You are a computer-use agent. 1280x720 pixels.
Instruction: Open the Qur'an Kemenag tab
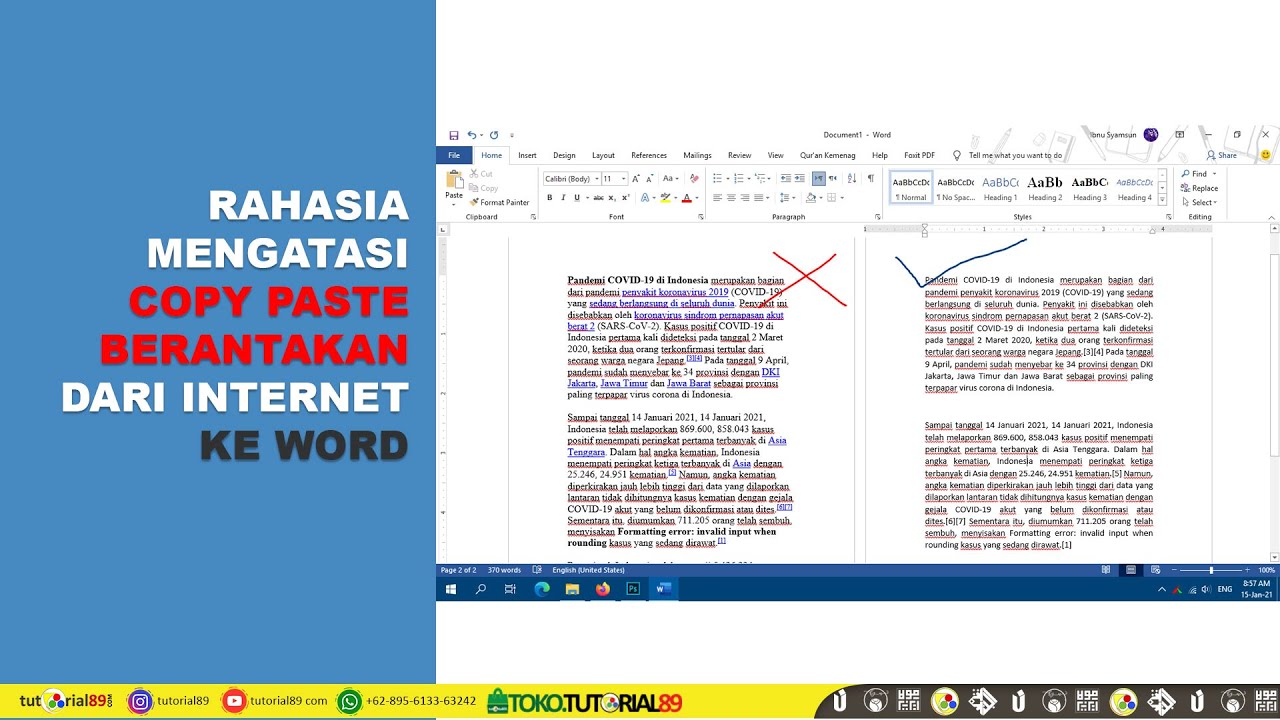coord(827,155)
